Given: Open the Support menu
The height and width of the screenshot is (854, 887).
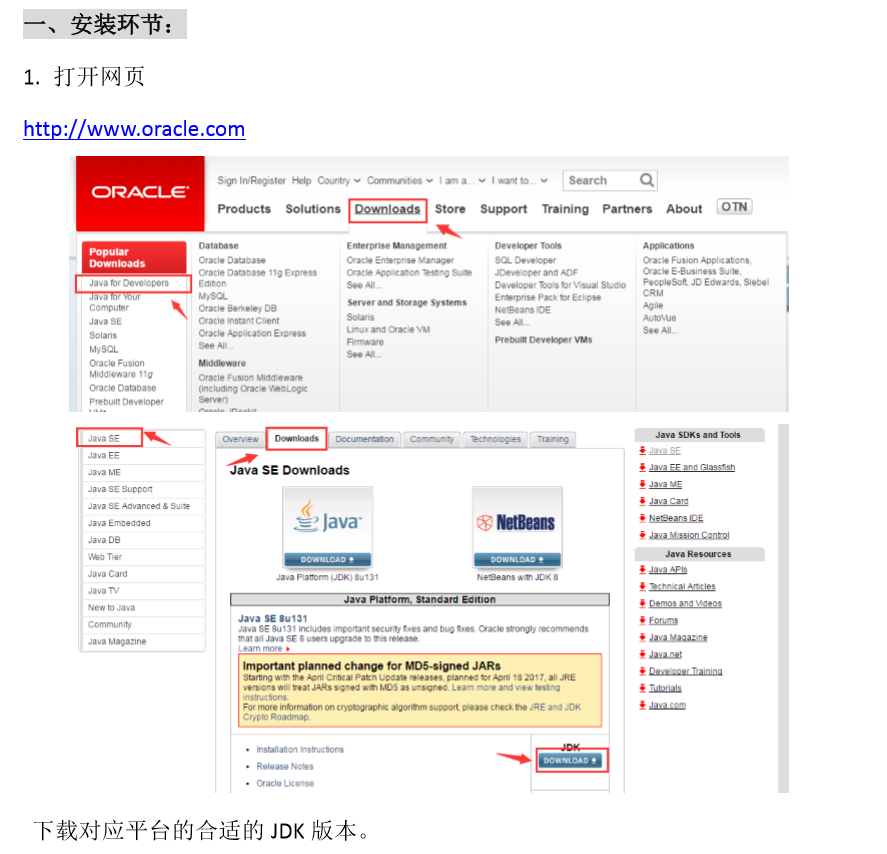Looking at the screenshot, I should [503, 209].
